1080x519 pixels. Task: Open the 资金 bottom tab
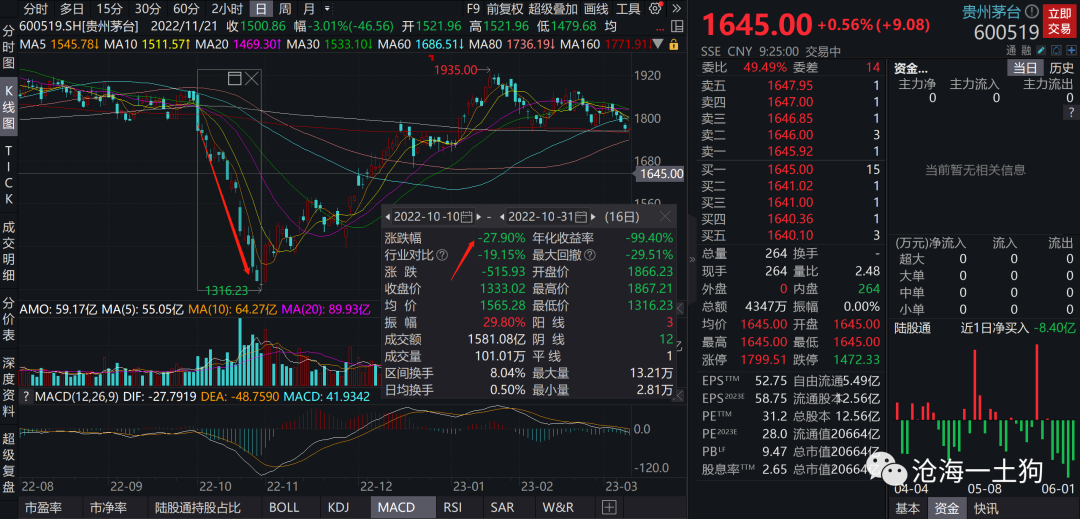coord(945,509)
